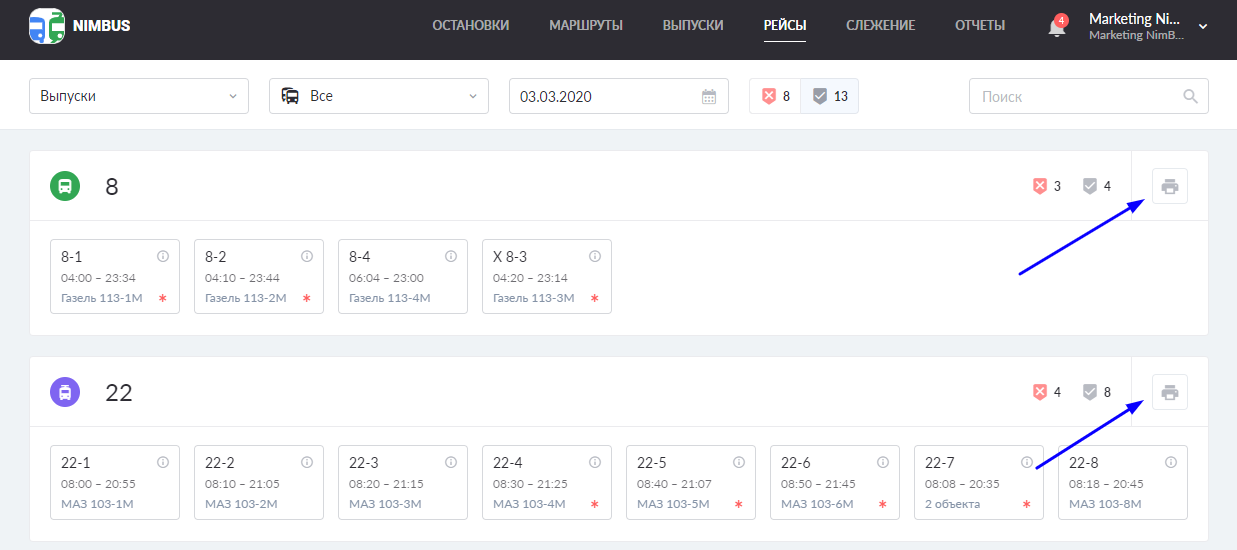Click route 22 red failed count icon

point(1040,392)
